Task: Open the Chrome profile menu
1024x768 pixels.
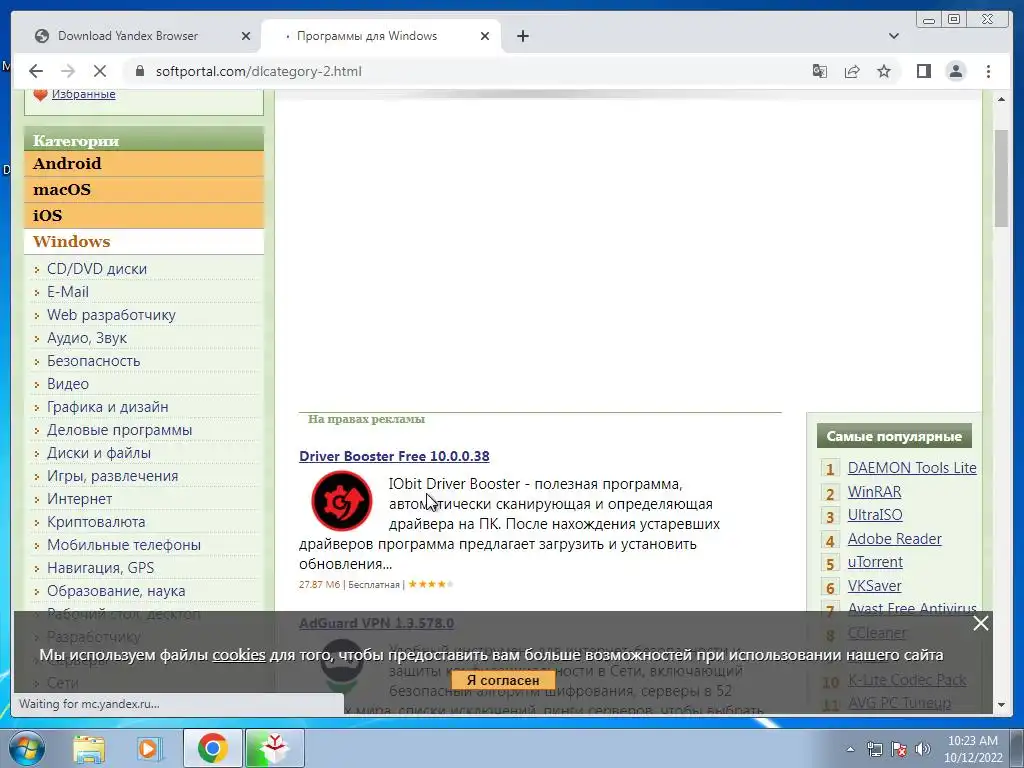Action: point(955,71)
